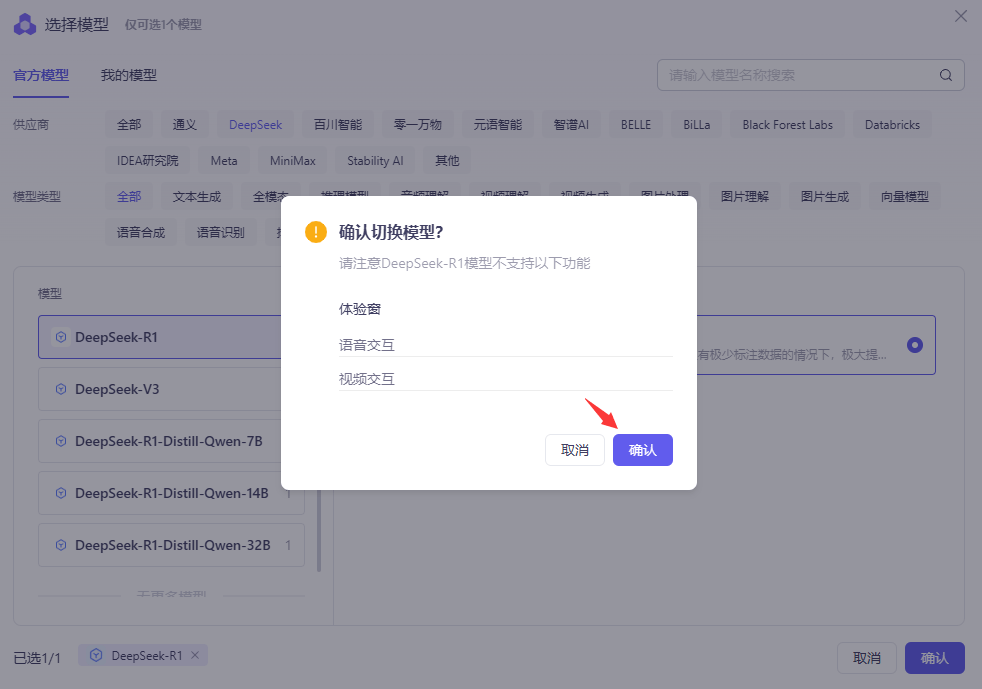This screenshot has height=689, width=982.
Task: Filter suppliers by 其他
Action: point(447,161)
